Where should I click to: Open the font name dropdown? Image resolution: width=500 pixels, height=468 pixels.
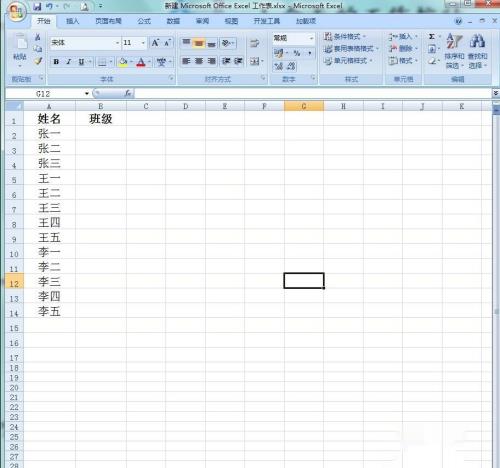(117, 43)
